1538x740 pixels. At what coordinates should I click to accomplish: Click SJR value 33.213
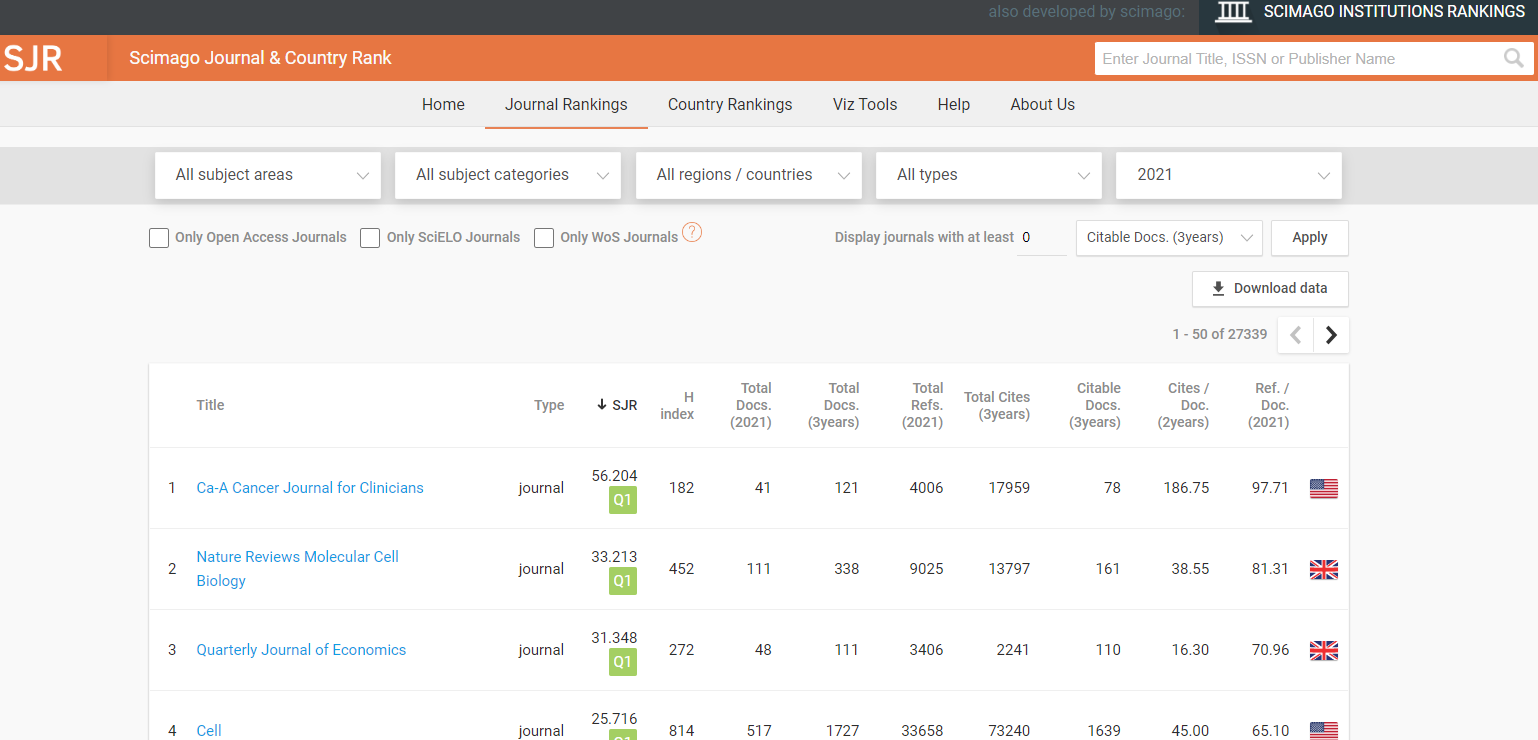pyautogui.click(x=614, y=557)
